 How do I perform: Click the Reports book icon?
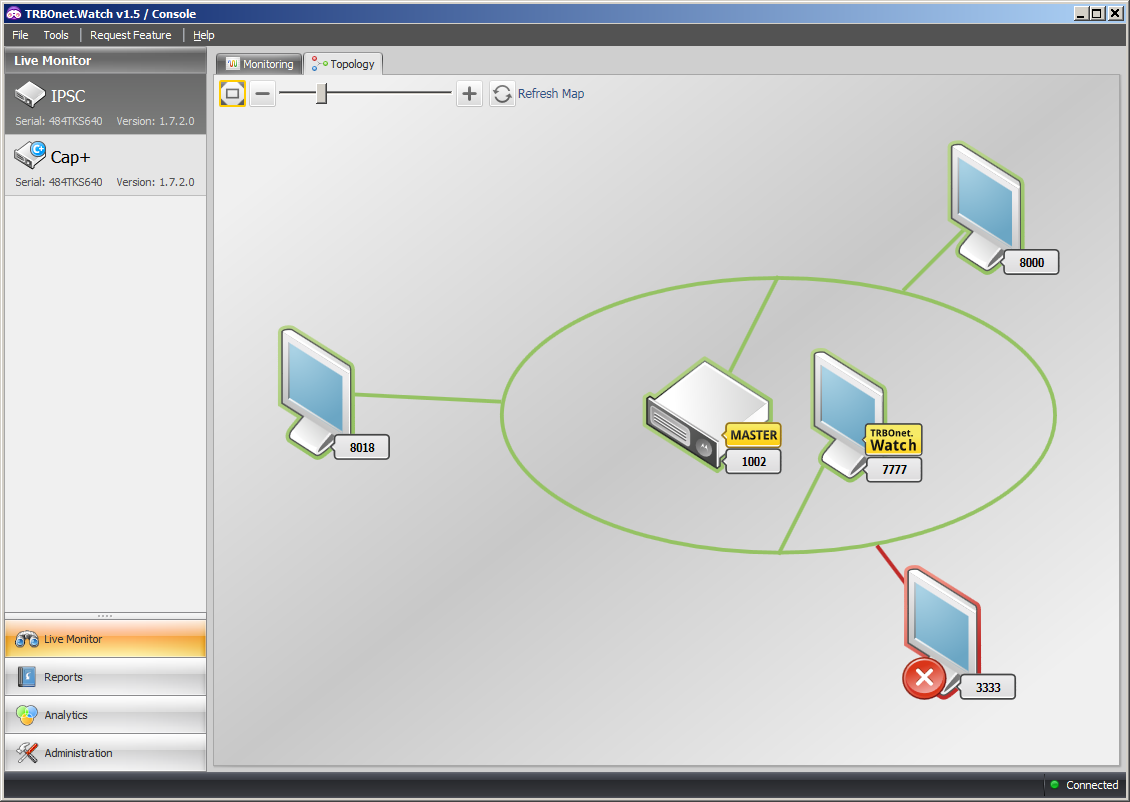pos(27,677)
